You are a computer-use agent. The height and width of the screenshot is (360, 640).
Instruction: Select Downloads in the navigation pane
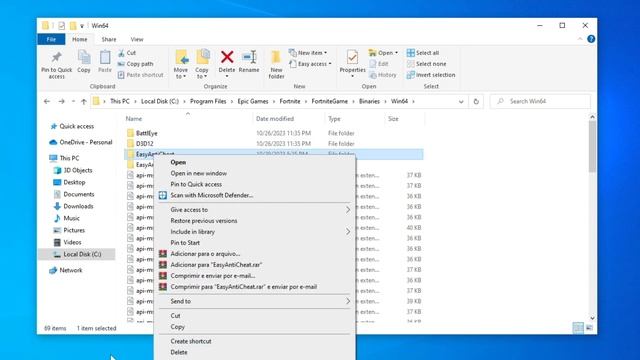point(78,206)
